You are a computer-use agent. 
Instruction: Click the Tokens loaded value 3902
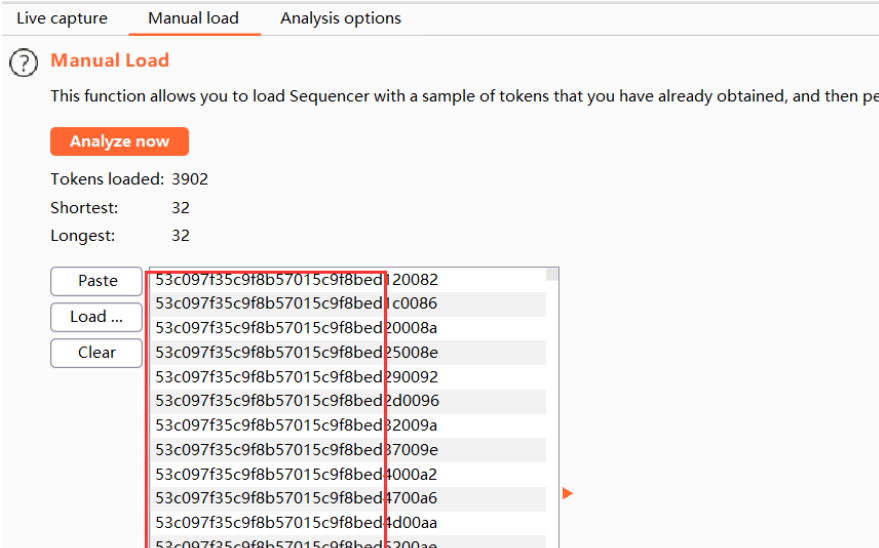point(189,179)
